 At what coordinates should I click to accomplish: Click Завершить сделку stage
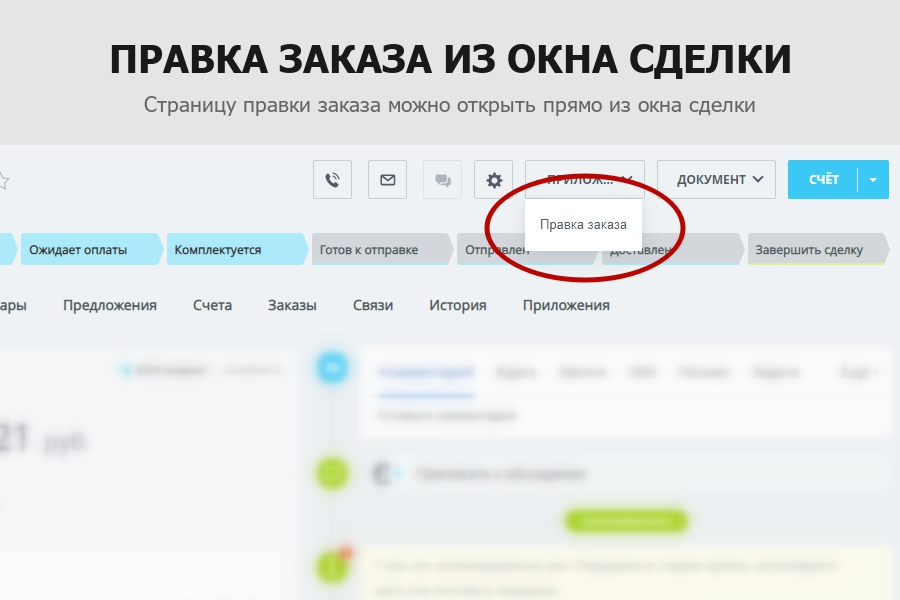(809, 249)
